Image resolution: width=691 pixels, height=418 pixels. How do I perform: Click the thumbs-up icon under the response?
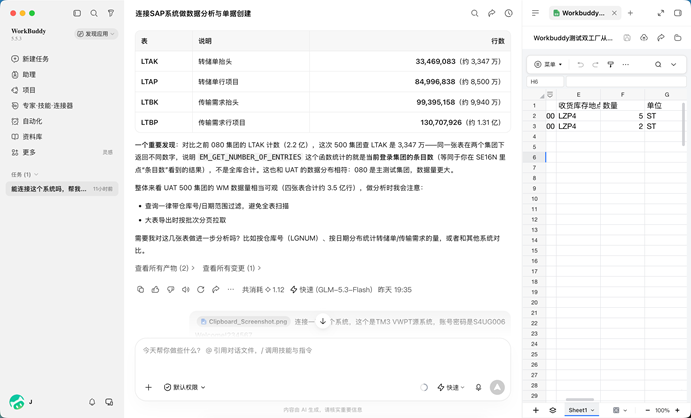click(155, 289)
